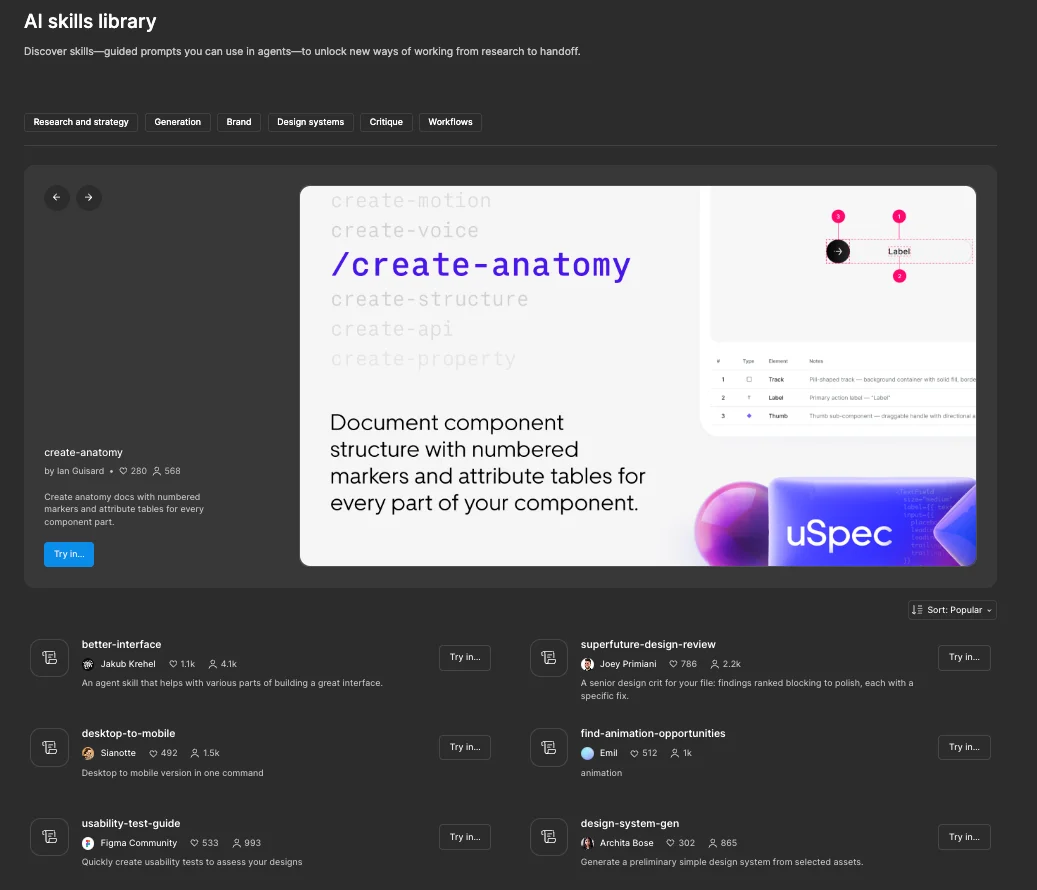The height and width of the screenshot is (890, 1037).
Task: Click the desktop-to-mobile skill icon
Action: (50, 747)
